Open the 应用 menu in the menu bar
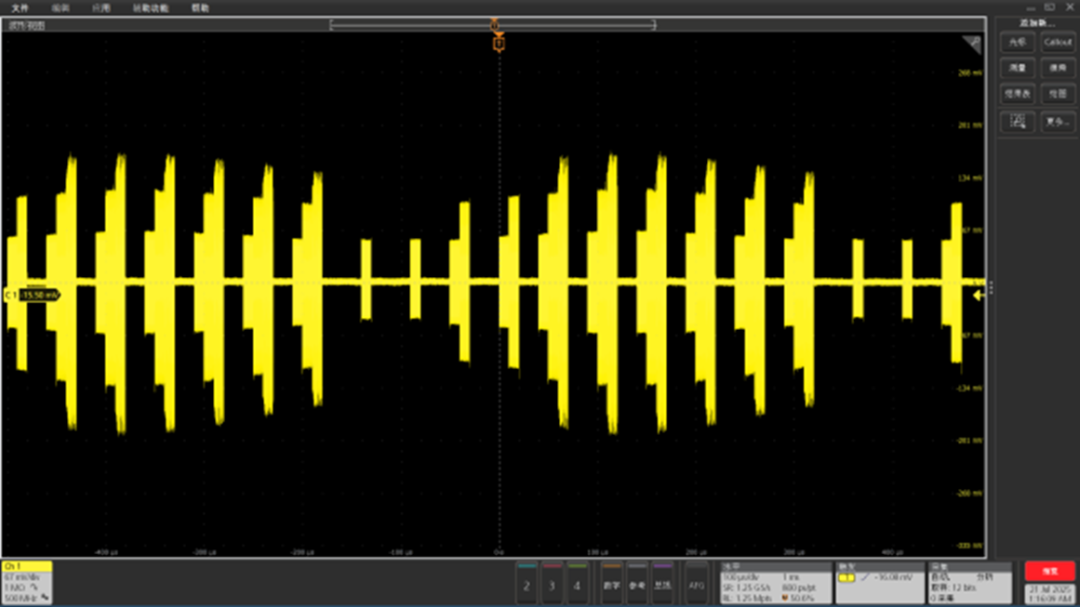The image size is (1080, 607). [x=101, y=8]
